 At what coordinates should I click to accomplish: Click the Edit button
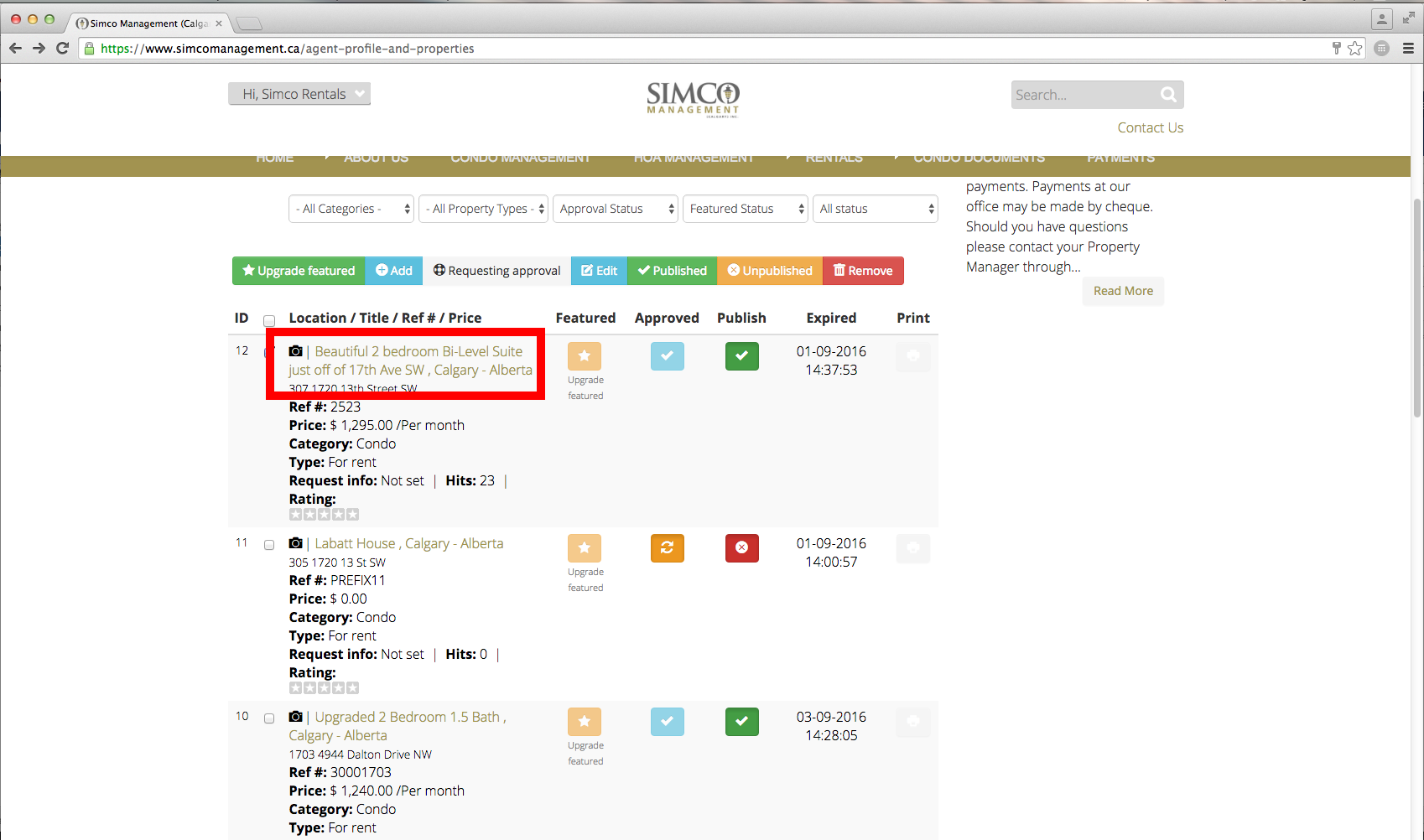tap(600, 271)
